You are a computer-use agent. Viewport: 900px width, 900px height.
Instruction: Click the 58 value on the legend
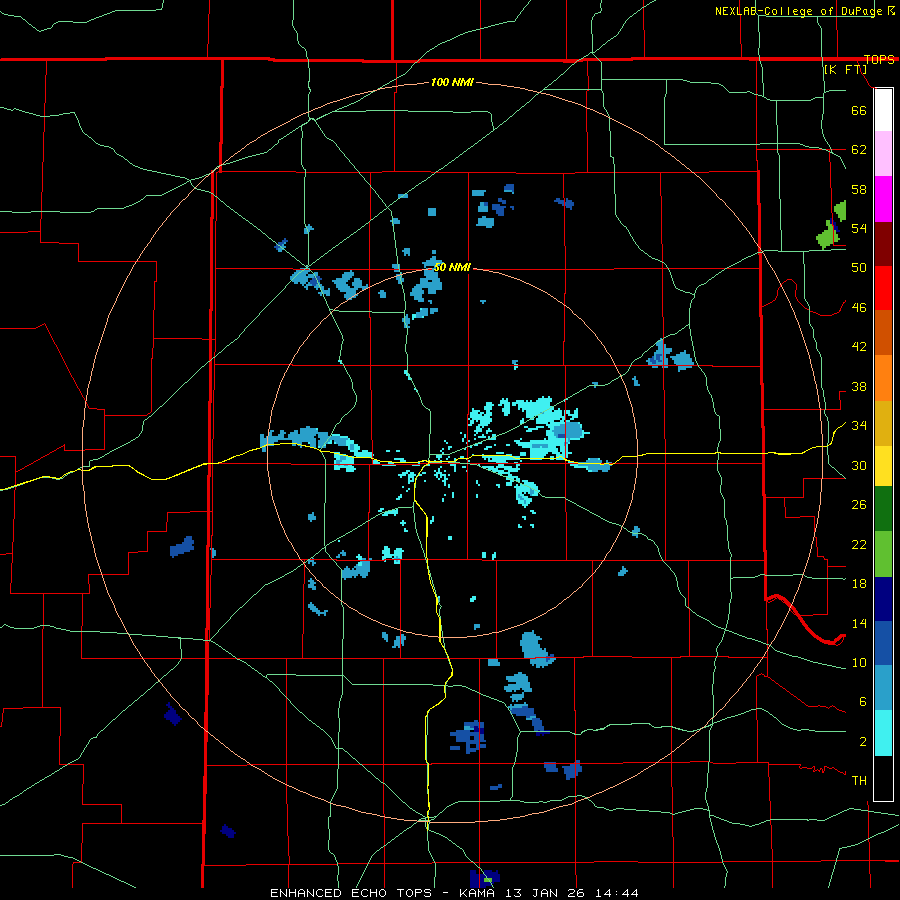click(x=859, y=189)
